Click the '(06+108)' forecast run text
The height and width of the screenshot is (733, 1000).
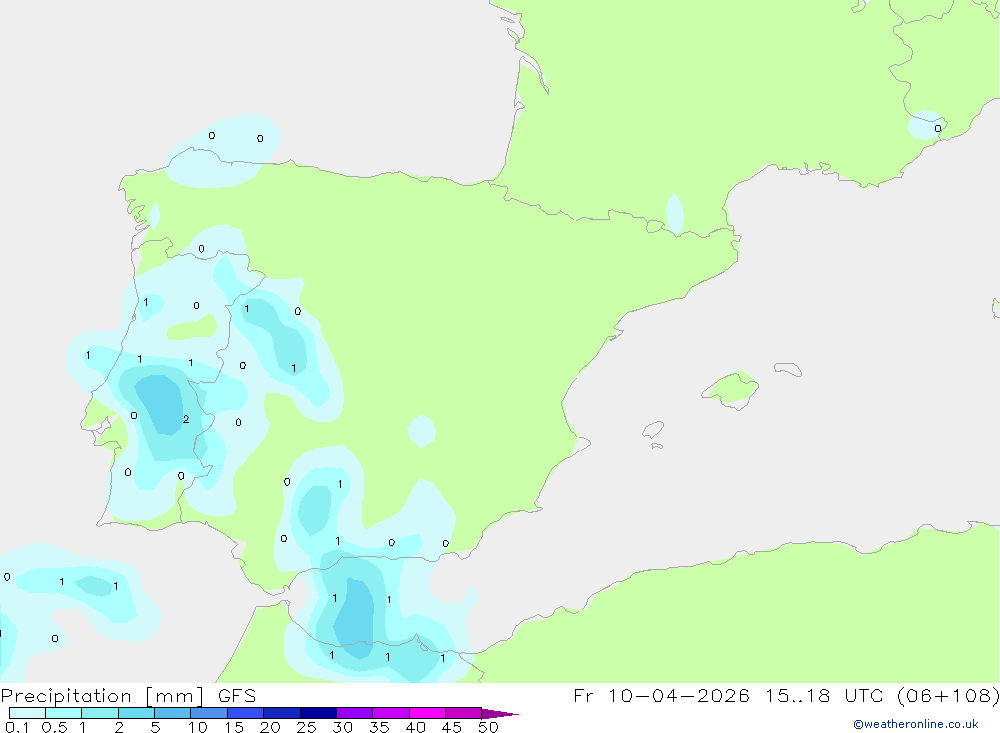[948, 695]
